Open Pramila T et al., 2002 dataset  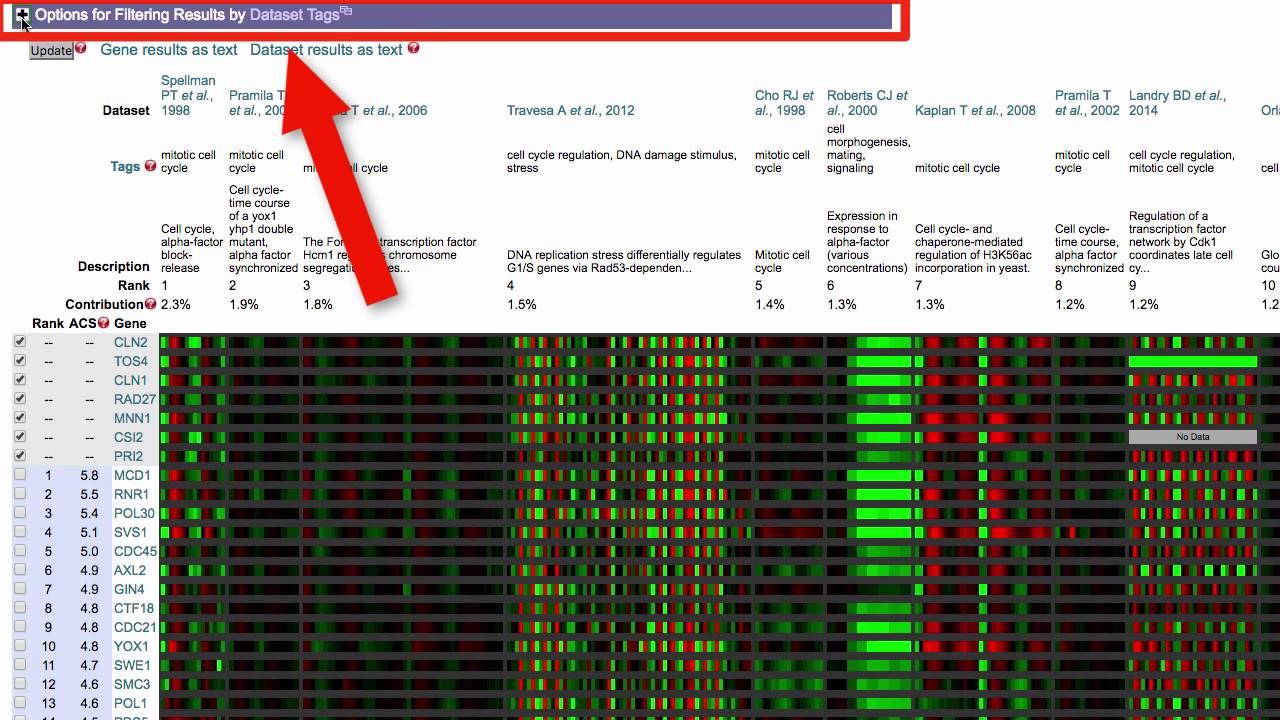click(1087, 103)
